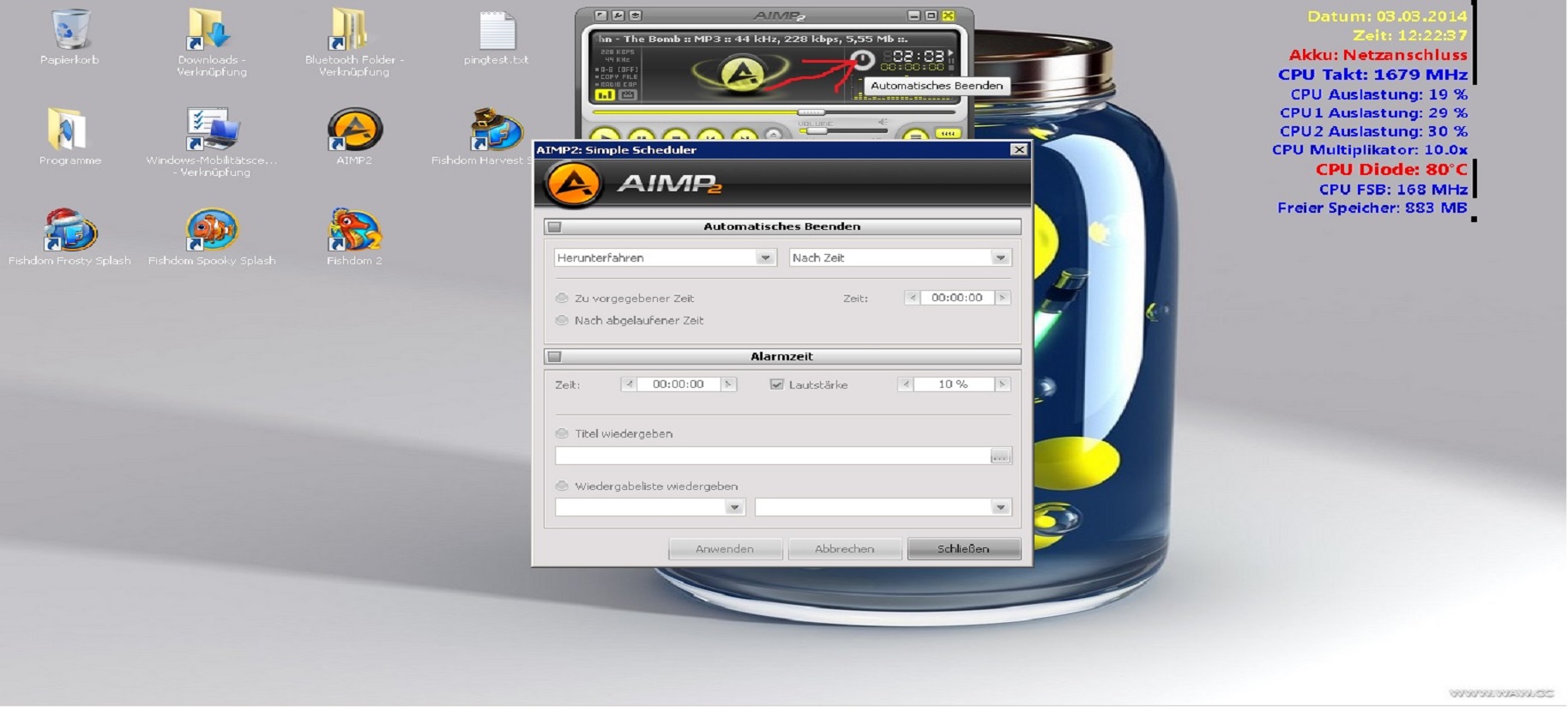Launch Fishdom Spooky Splash shortcut
The width and height of the screenshot is (1568, 707).
[211, 230]
